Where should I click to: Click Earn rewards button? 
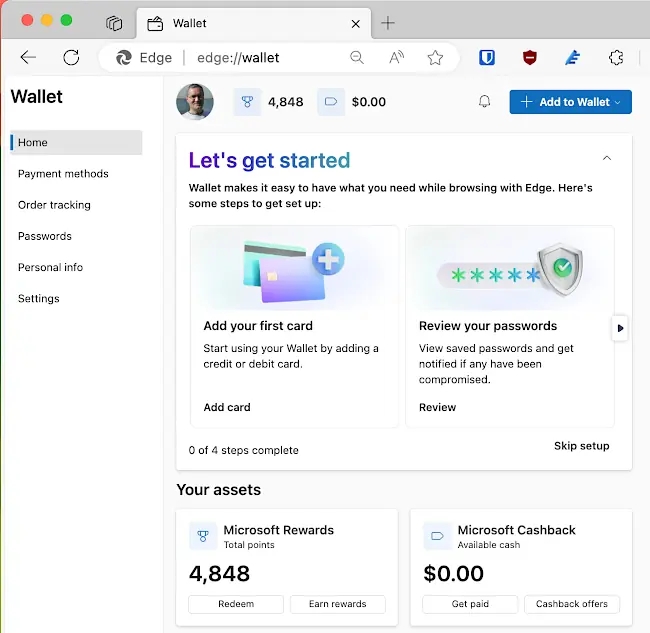(338, 604)
